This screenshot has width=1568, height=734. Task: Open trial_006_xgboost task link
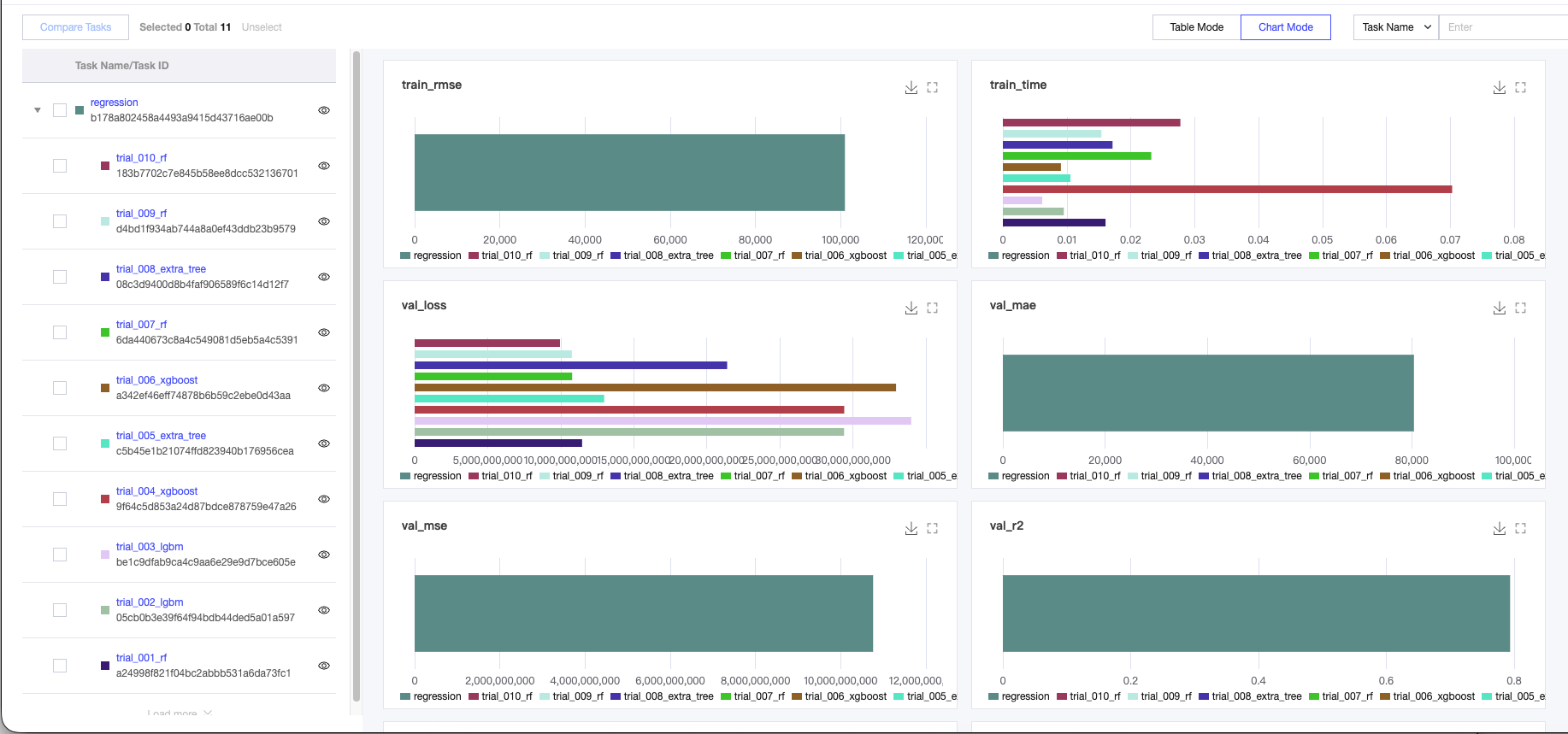tap(156, 380)
